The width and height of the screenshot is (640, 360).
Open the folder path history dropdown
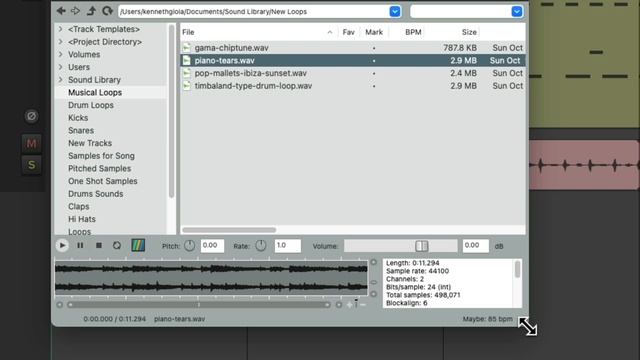coord(395,11)
